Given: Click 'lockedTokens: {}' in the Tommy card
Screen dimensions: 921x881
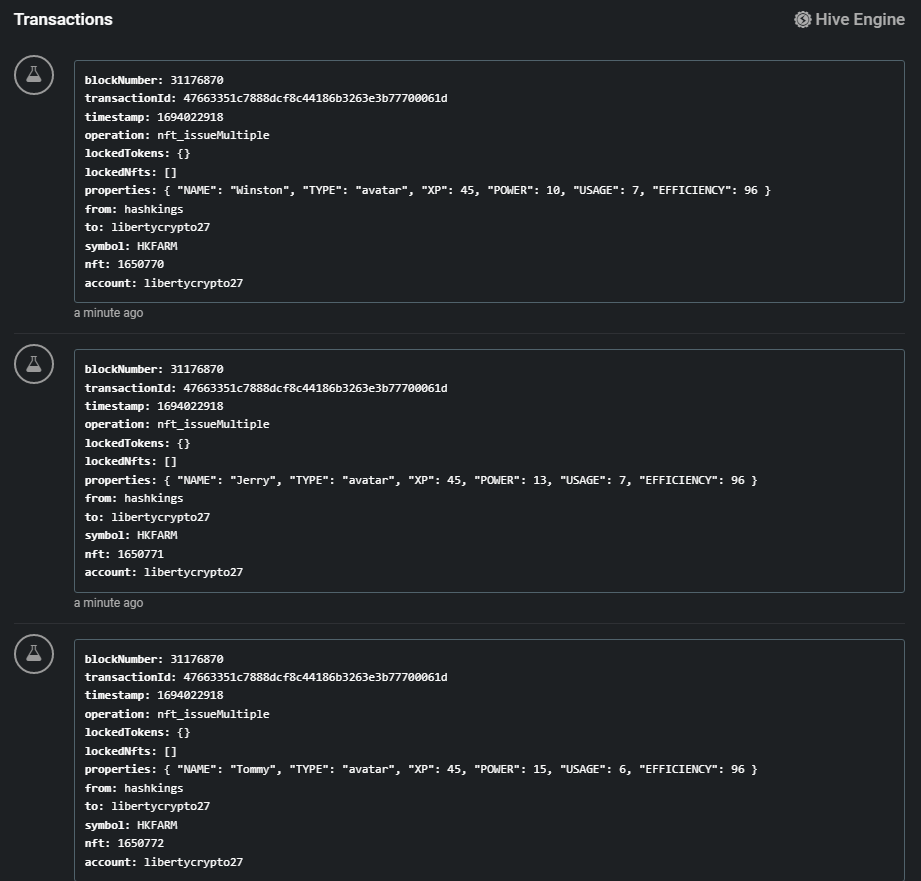Looking at the screenshot, I should tap(137, 732).
